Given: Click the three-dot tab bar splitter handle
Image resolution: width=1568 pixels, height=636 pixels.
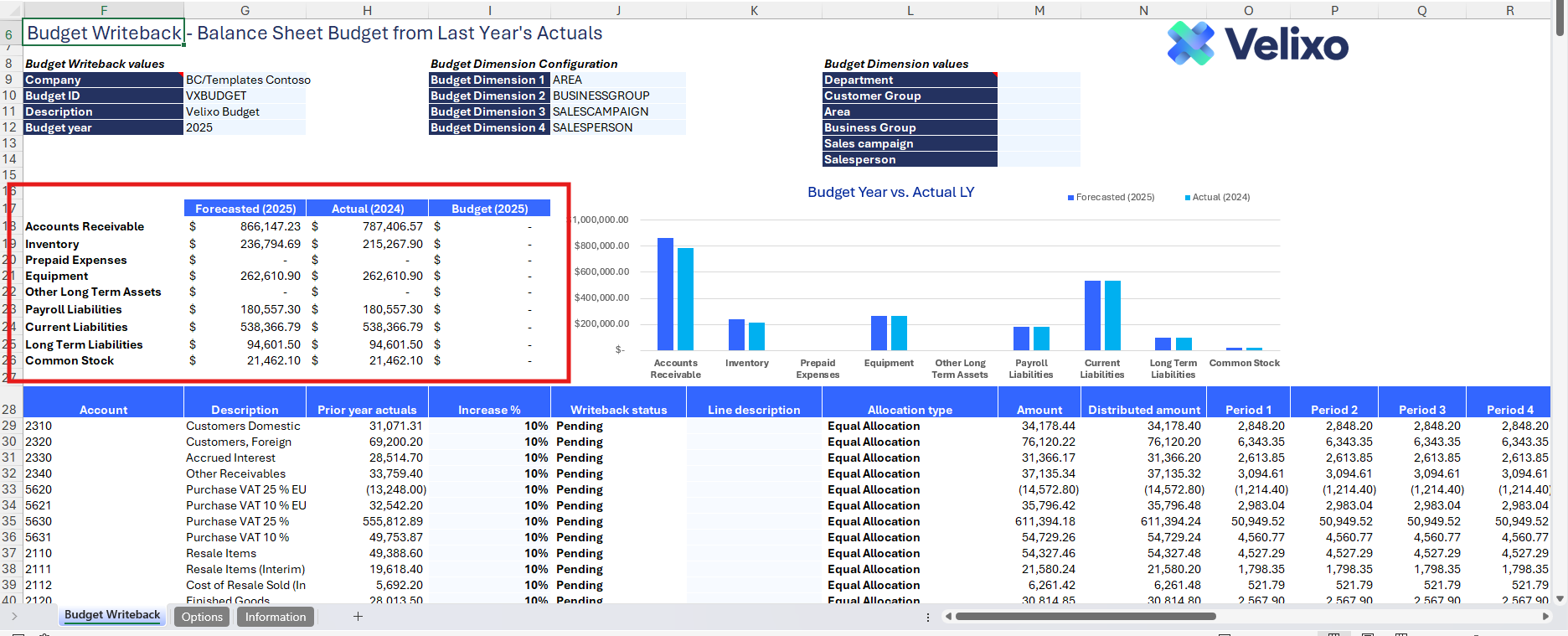Looking at the screenshot, I should pos(927,617).
